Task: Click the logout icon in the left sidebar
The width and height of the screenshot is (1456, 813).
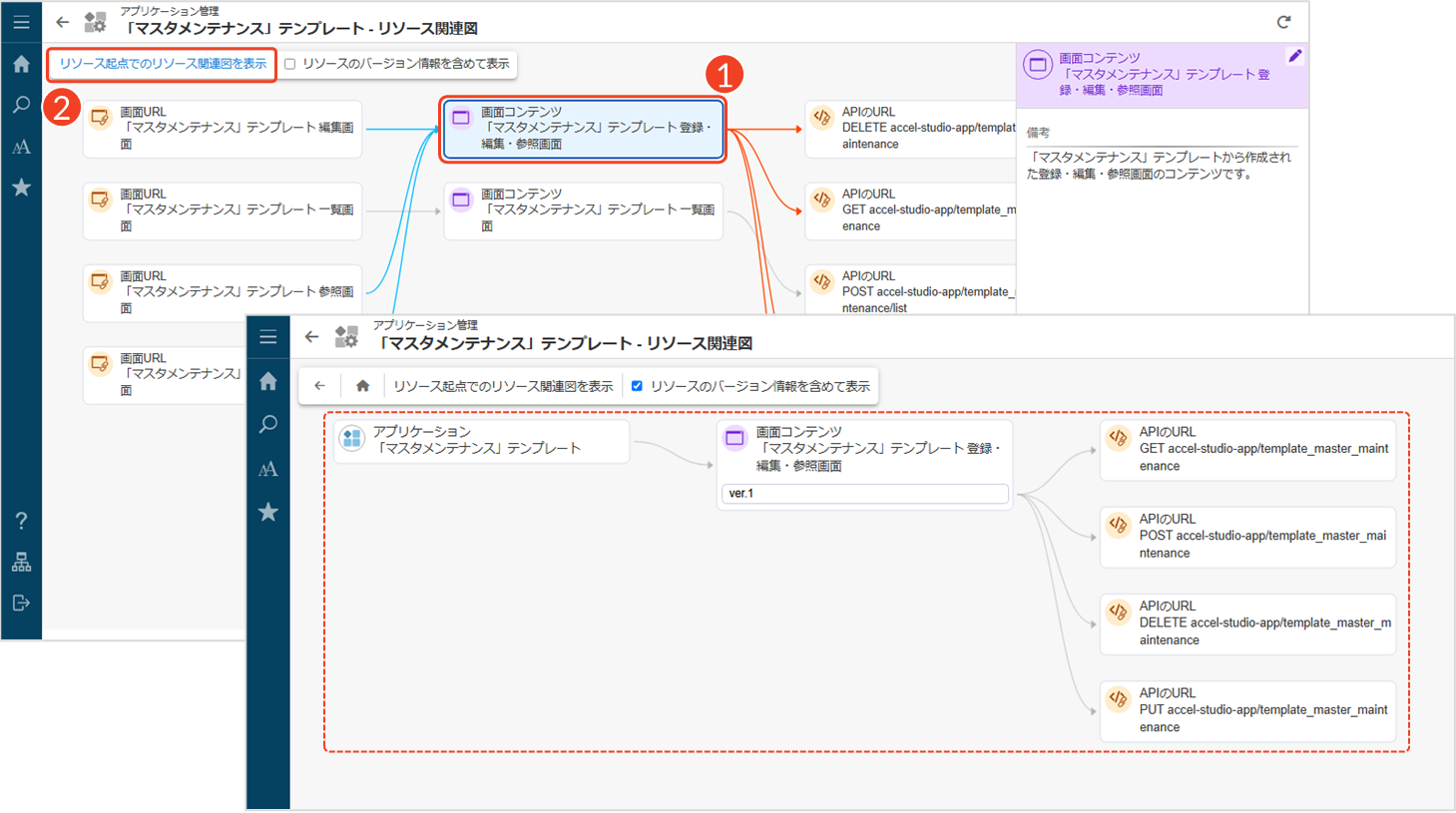Action: 21,603
